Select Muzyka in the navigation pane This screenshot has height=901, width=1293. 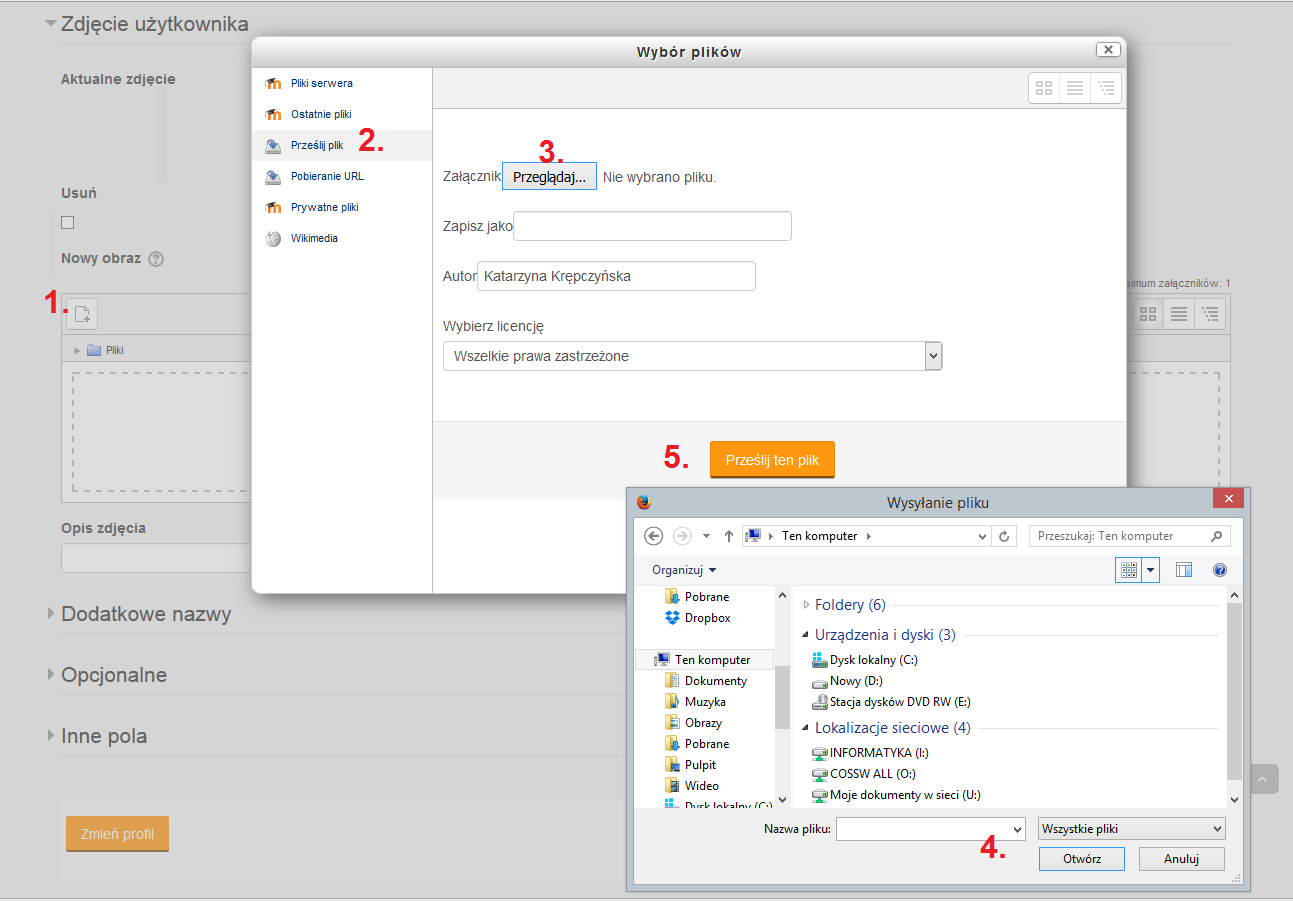pyautogui.click(x=696, y=702)
